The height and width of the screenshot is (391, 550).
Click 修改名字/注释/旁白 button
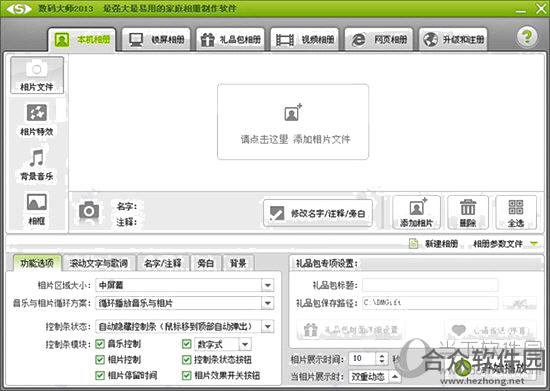coord(318,213)
